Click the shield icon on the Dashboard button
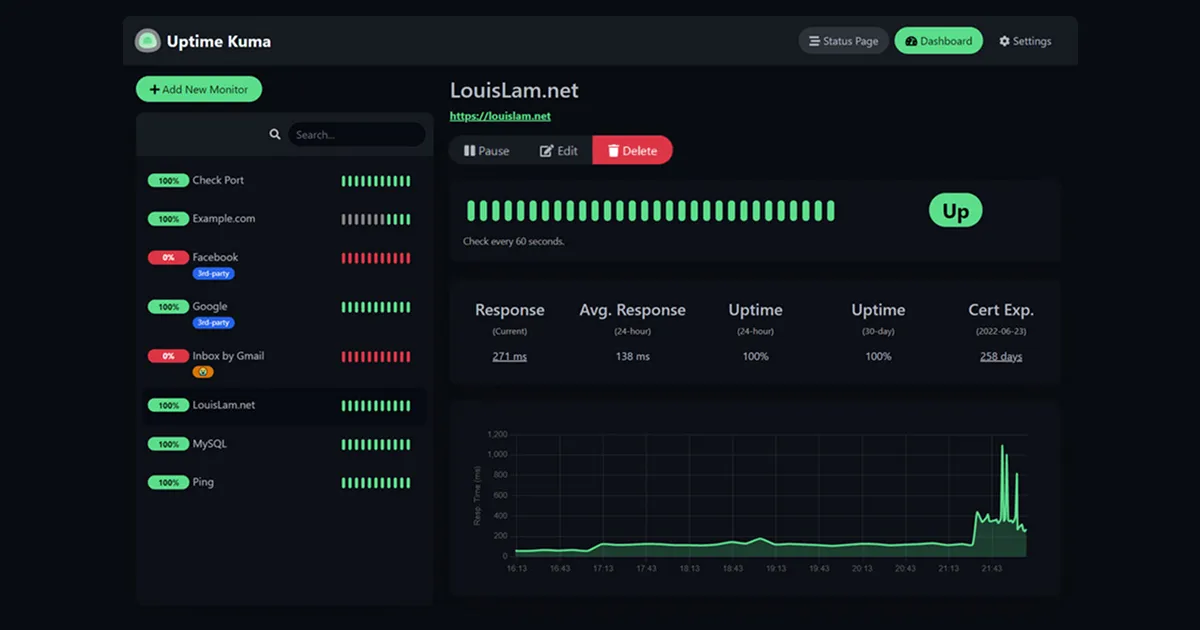The height and width of the screenshot is (630, 1200). [x=911, y=41]
